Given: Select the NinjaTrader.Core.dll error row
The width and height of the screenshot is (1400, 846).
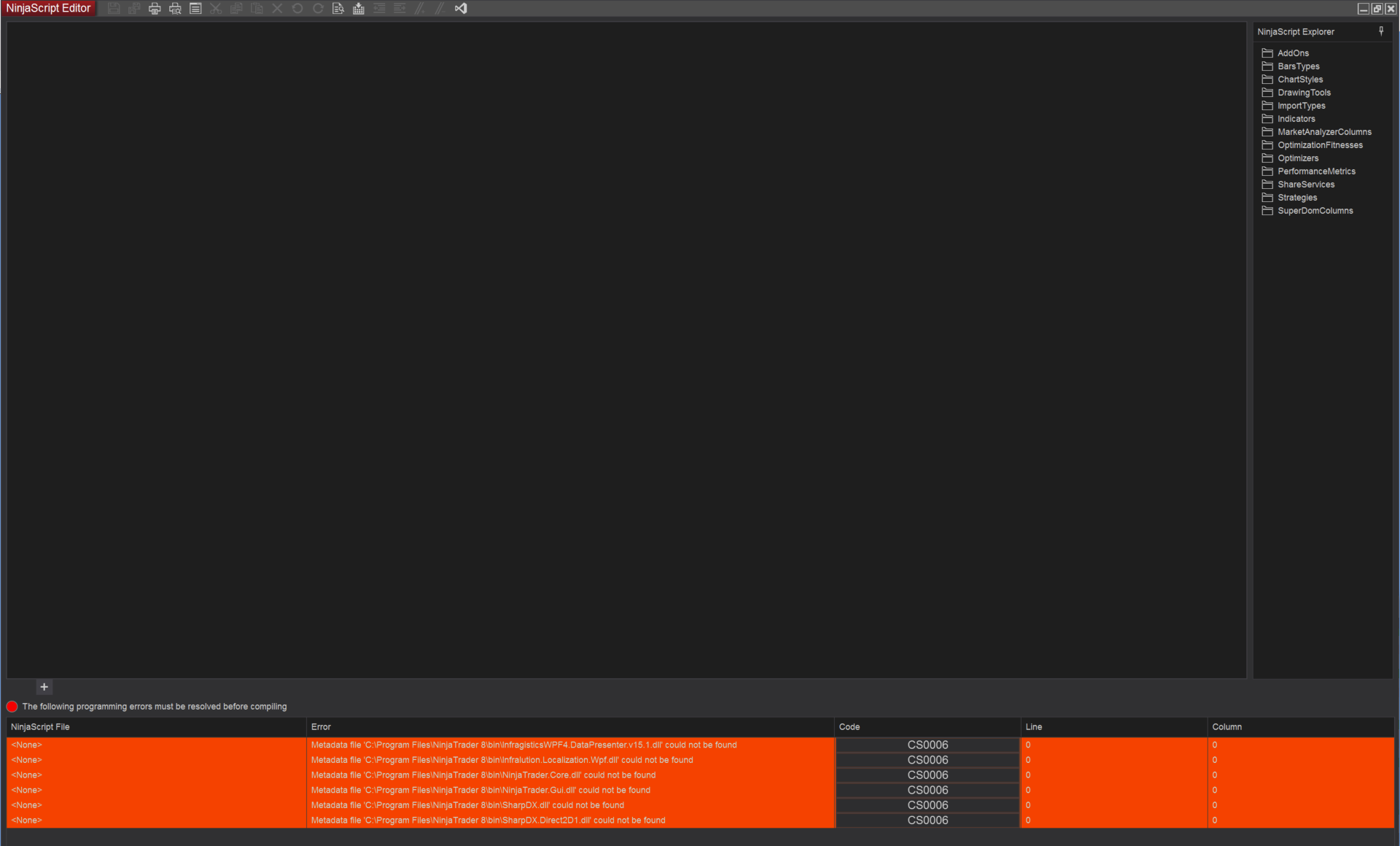Looking at the screenshot, I should 483,775.
